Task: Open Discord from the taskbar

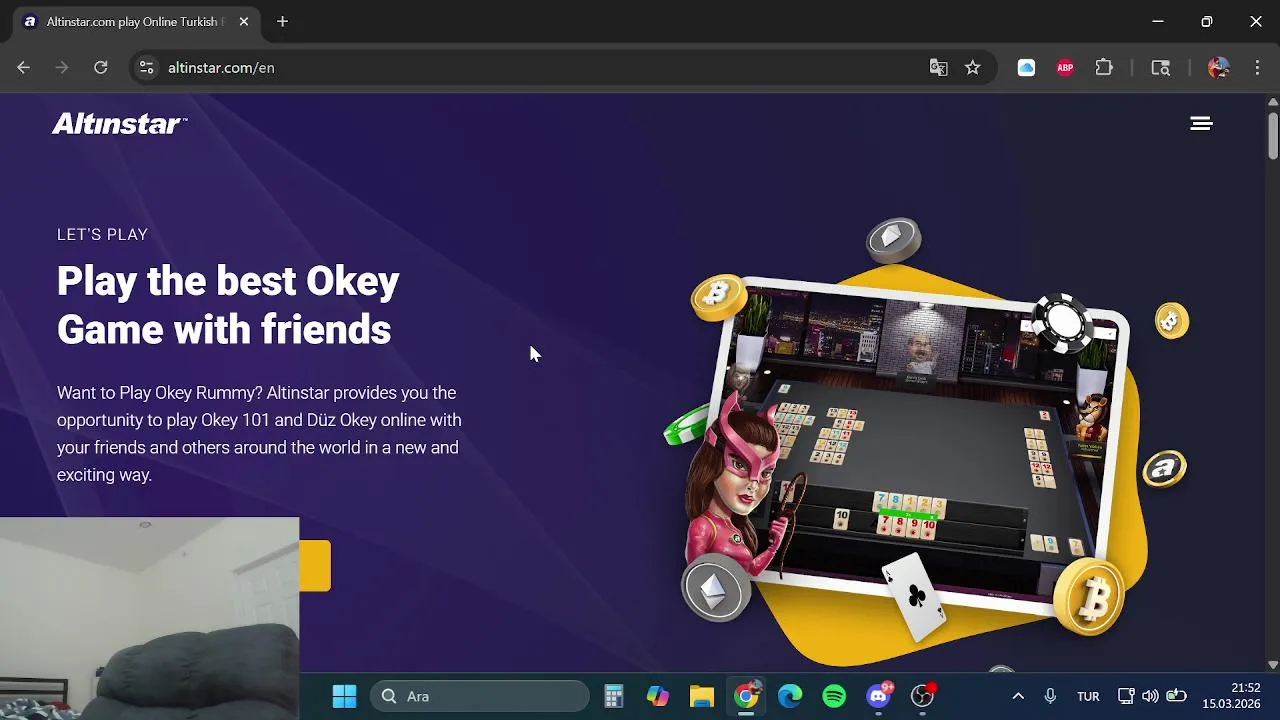Action: click(879, 696)
